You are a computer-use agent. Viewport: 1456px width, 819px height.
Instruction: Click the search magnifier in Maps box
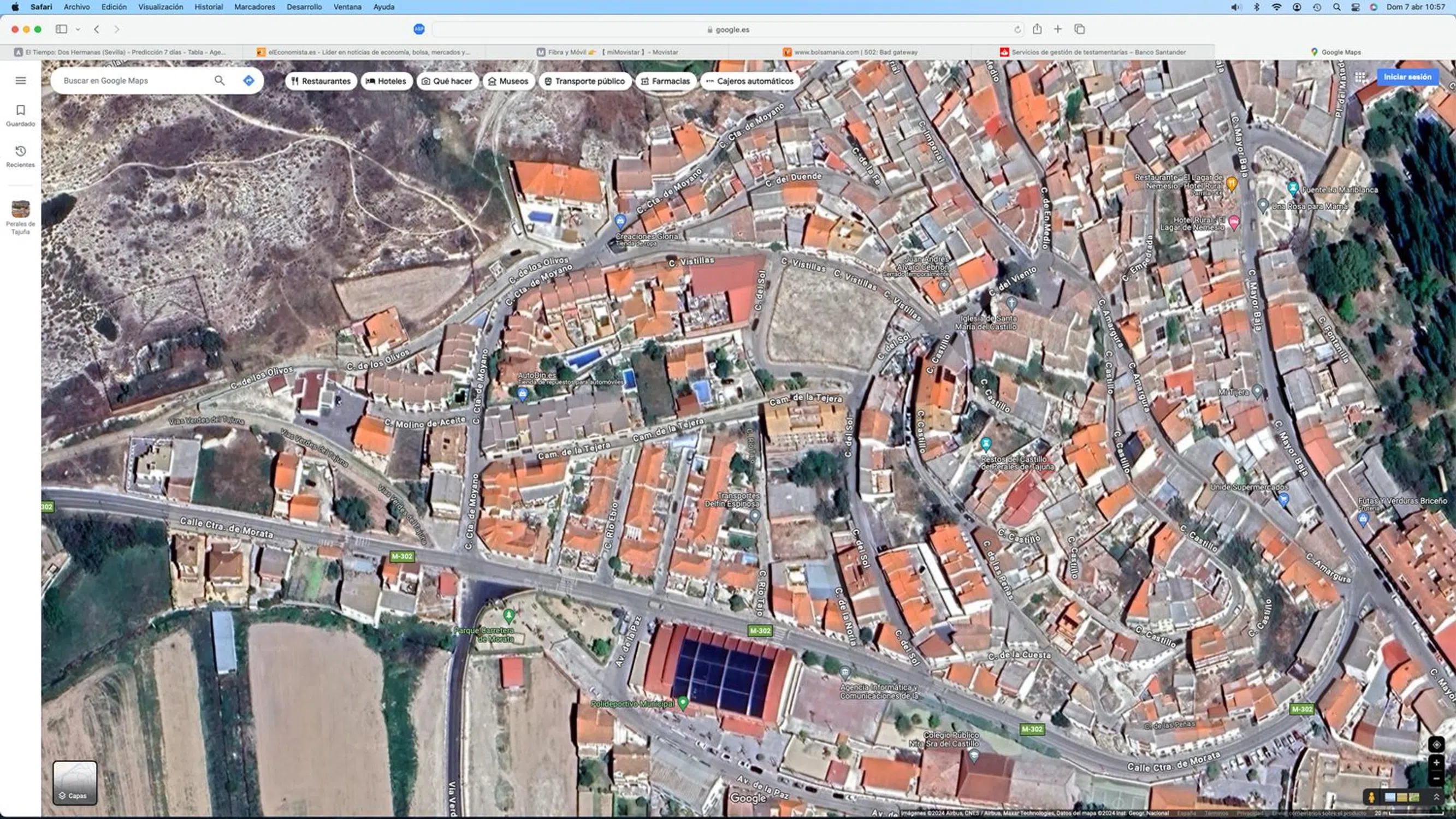point(220,81)
